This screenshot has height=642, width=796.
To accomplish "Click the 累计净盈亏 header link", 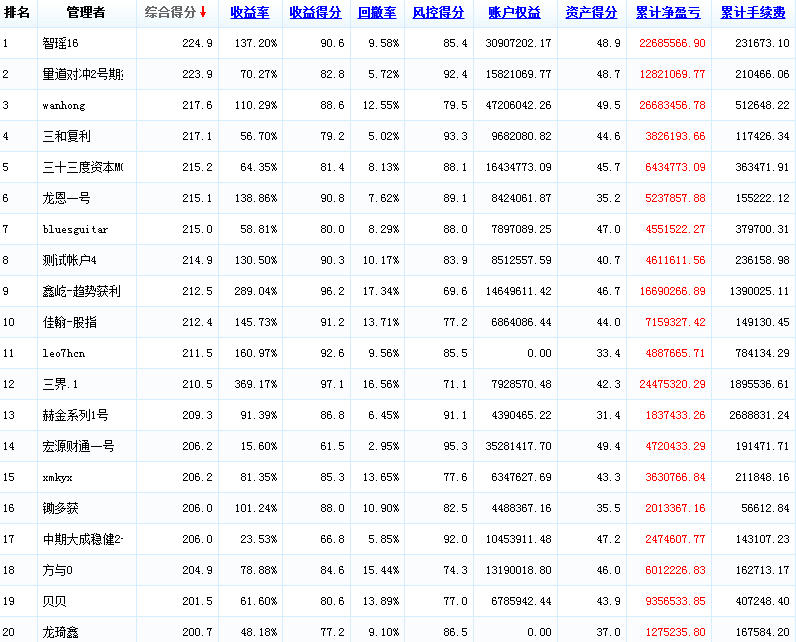I will (668, 13).
